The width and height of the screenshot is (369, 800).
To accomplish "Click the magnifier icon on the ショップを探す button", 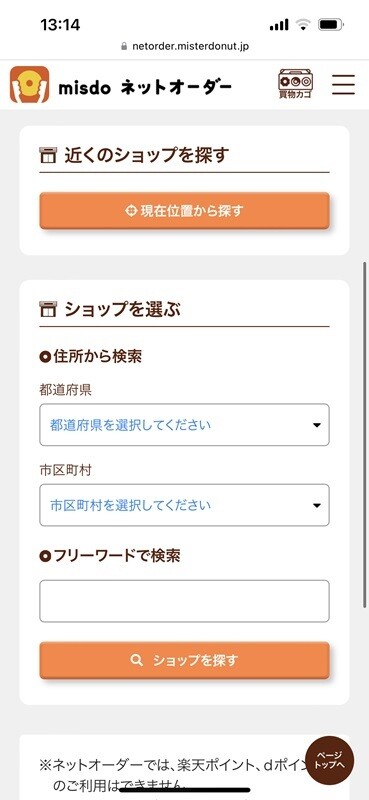I will point(136,661).
